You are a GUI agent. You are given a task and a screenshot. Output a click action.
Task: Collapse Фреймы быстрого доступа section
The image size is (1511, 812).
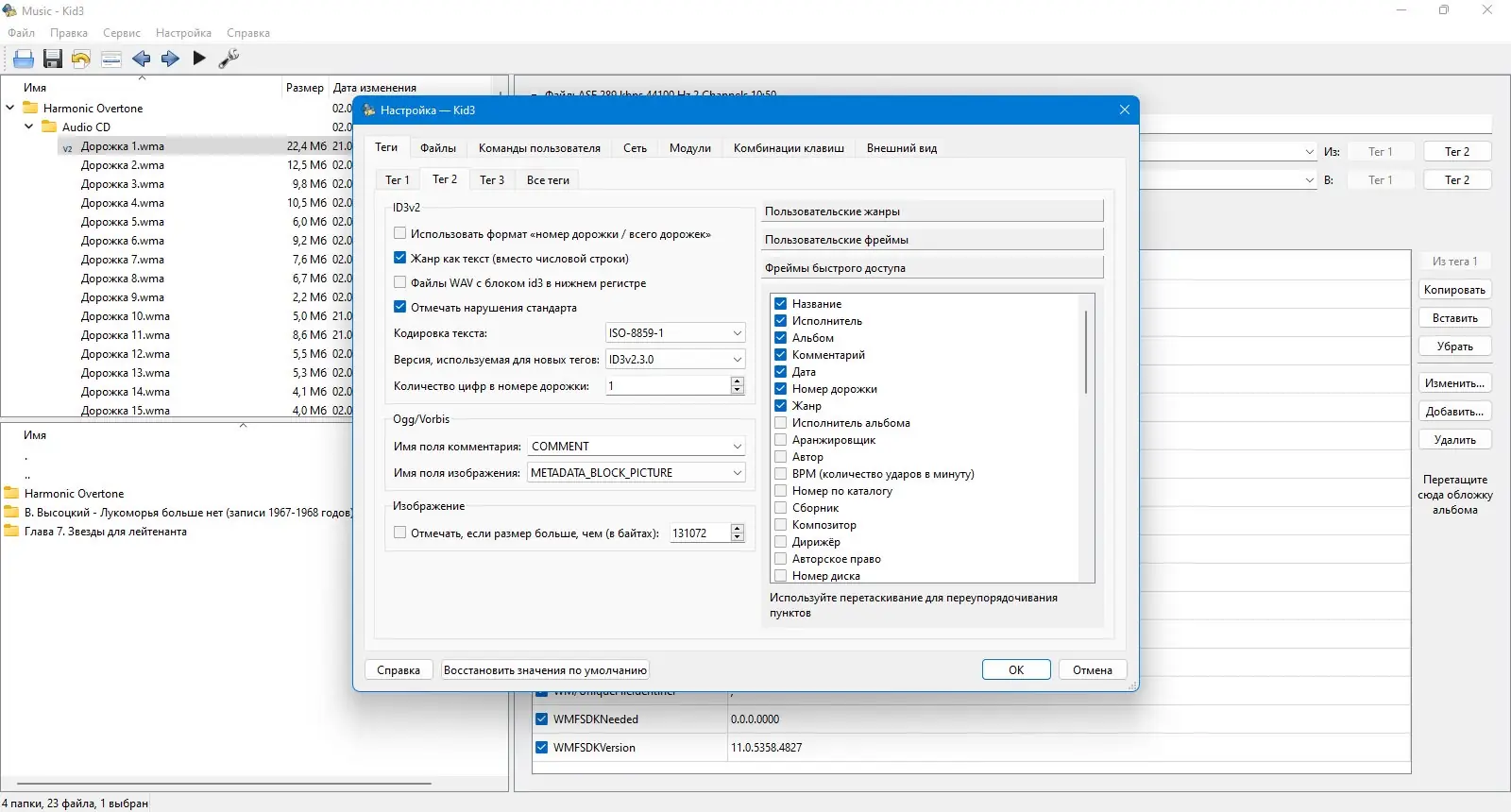click(x=932, y=268)
